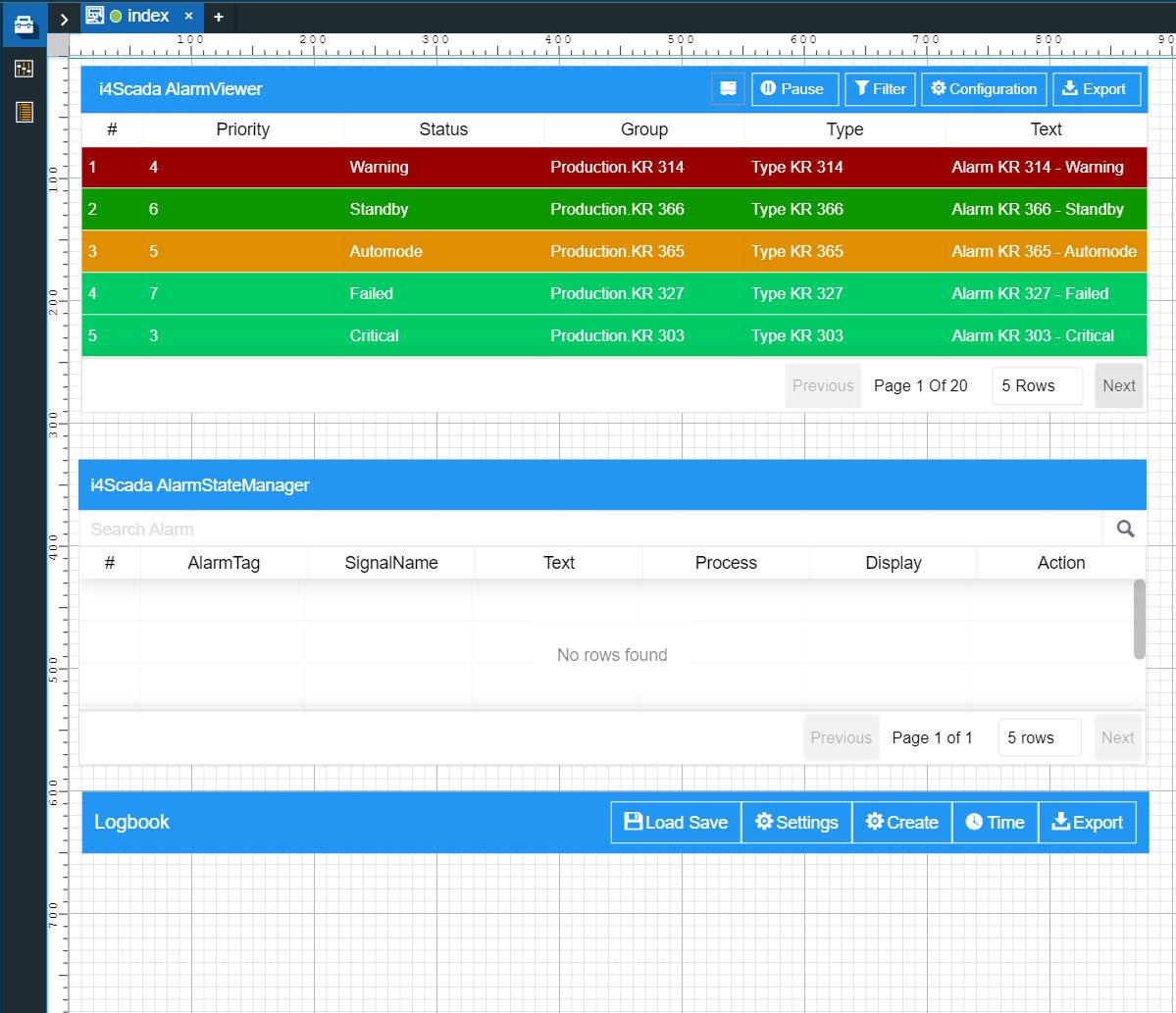
Task: Open Logbook Settings
Action: tap(796, 823)
